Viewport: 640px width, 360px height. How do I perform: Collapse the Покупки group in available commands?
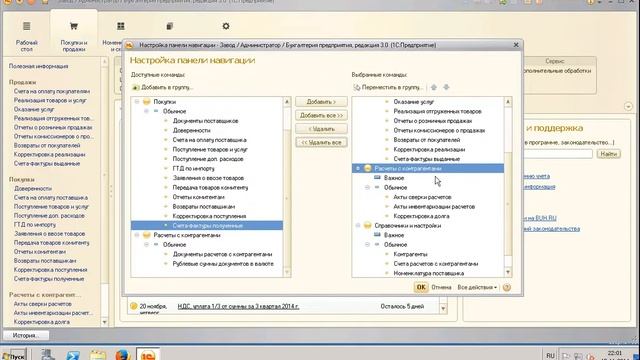coord(137,102)
